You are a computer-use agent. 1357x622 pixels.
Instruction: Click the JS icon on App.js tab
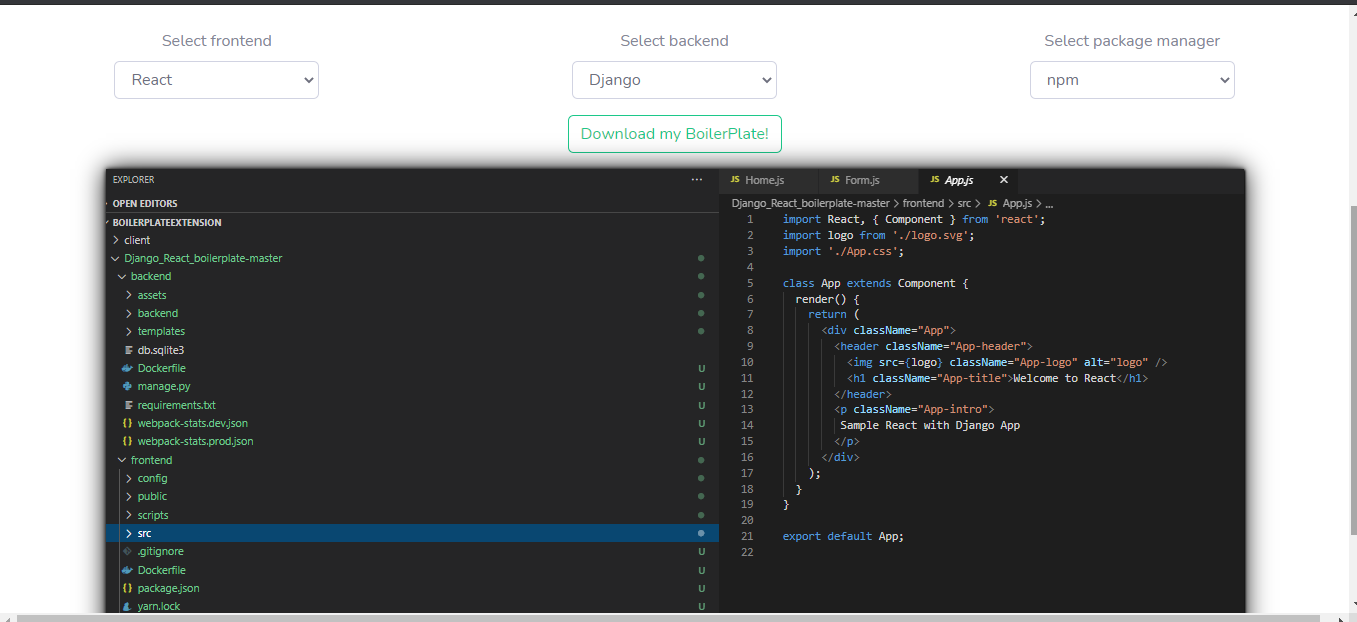click(935, 180)
